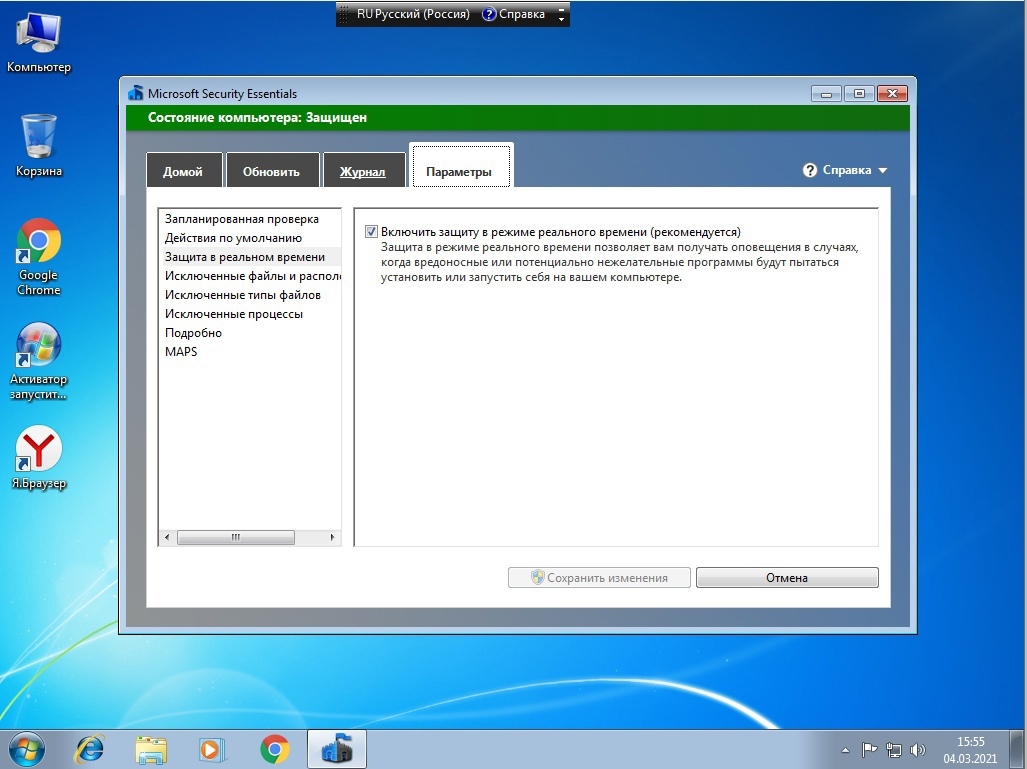Expand the Справка dropdown arrow in window
This screenshot has height=769, width=1027.
coord(882,170)
